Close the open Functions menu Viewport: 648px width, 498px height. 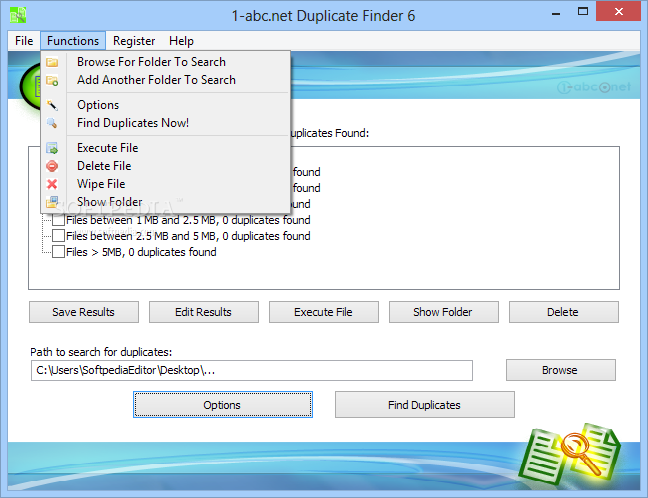73,41
